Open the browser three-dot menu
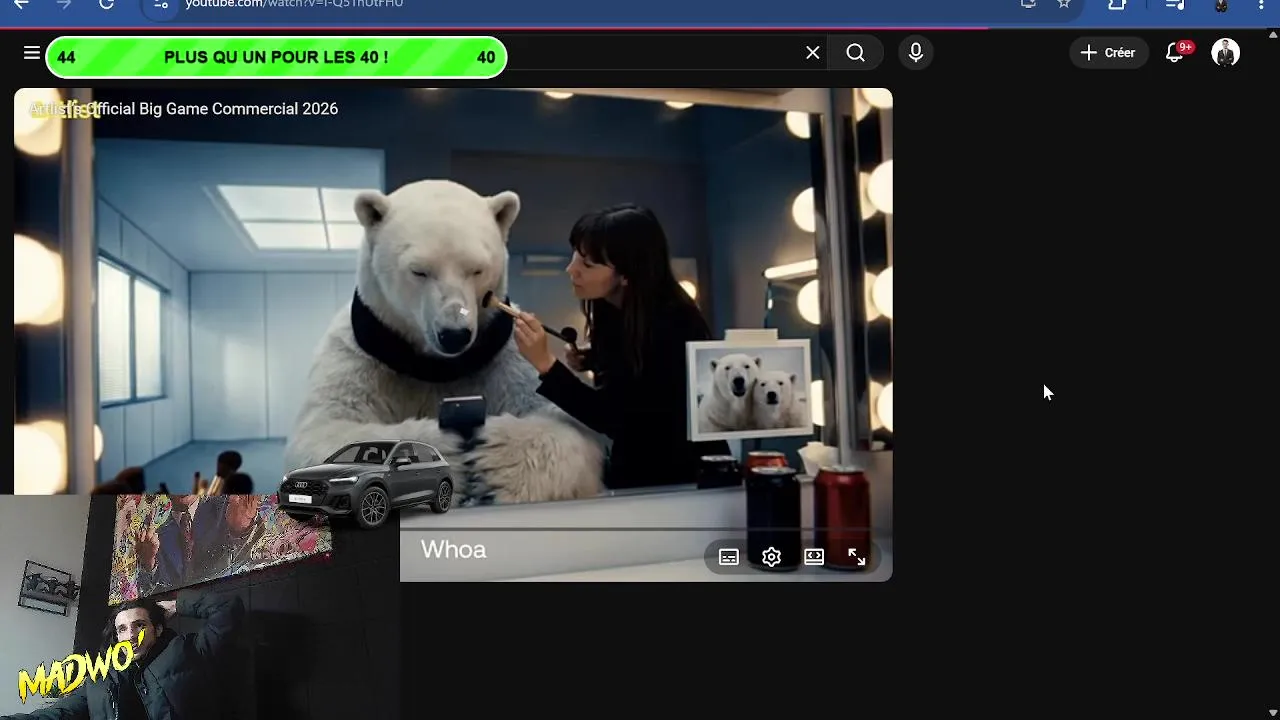Screen dimensions: 1280x720 pos(1261,4)
